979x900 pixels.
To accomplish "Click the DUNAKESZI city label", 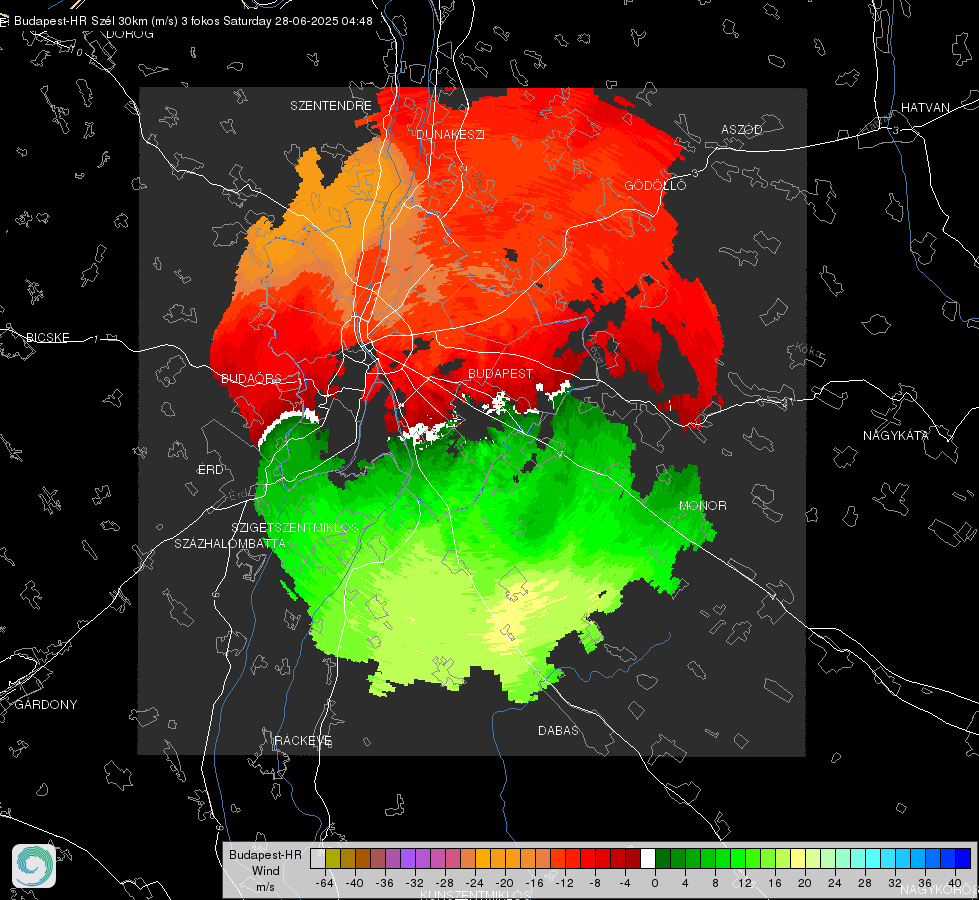I will pos(450,134).
